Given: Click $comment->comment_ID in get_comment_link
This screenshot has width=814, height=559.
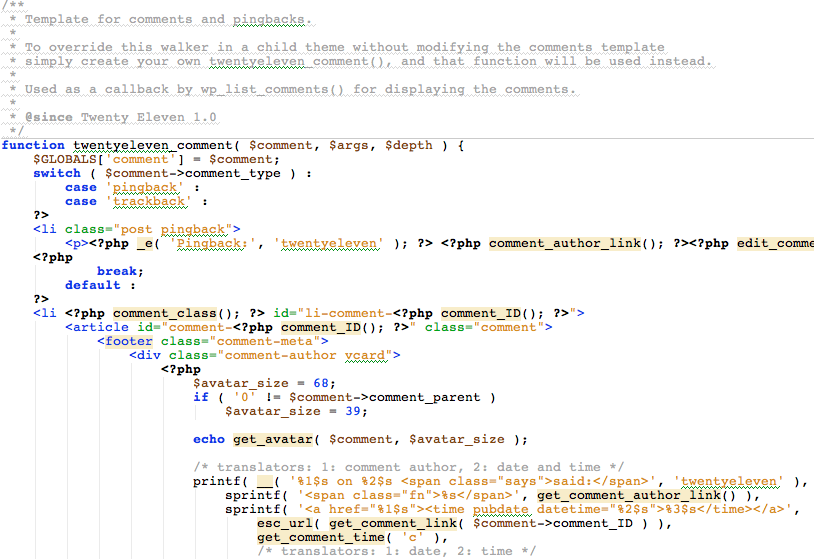Looking at the screenshot, I should click(x=552, y=524).
